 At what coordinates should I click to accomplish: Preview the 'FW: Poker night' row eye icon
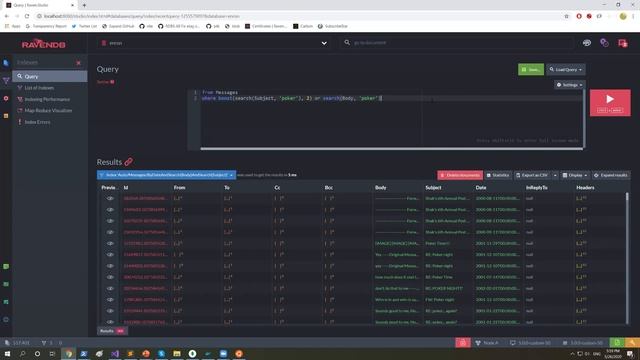click(x=110, y=300)
